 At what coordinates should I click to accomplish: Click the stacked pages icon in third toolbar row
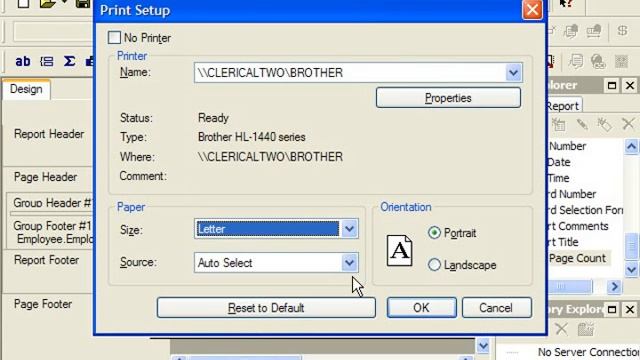(576, 62)
